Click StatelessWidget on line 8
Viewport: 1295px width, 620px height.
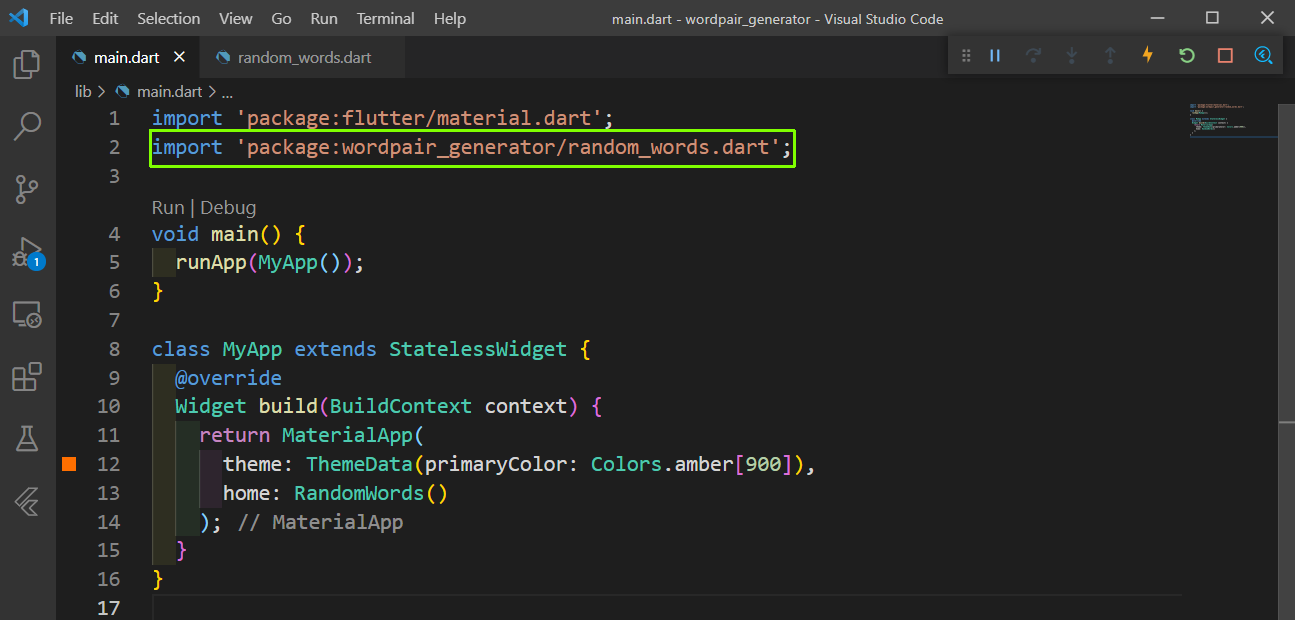click(x=478, y=349)
